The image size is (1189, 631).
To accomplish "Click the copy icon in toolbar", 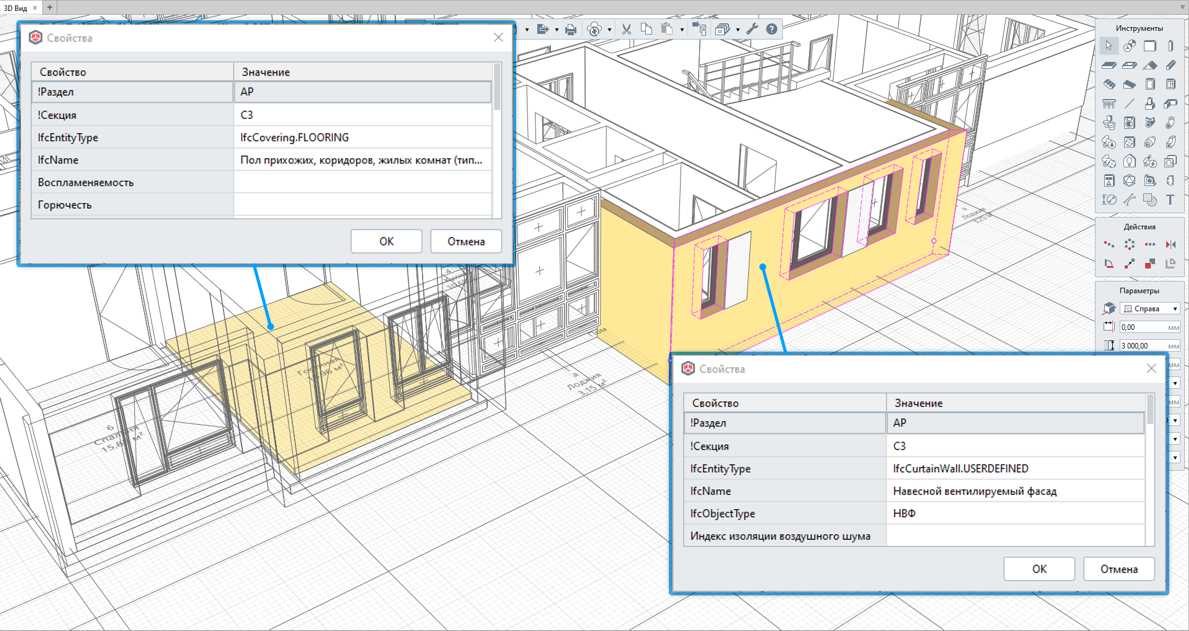I will (x=646, y=30).
